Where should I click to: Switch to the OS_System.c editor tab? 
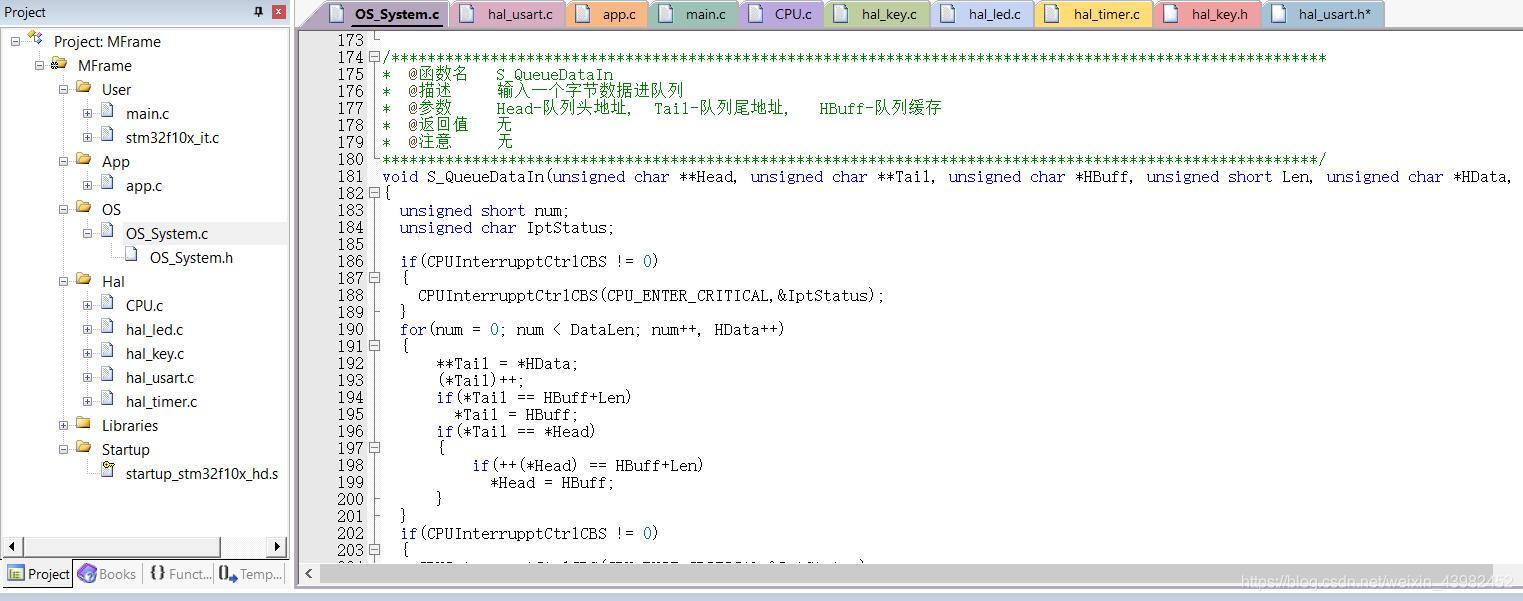point(386,14)
